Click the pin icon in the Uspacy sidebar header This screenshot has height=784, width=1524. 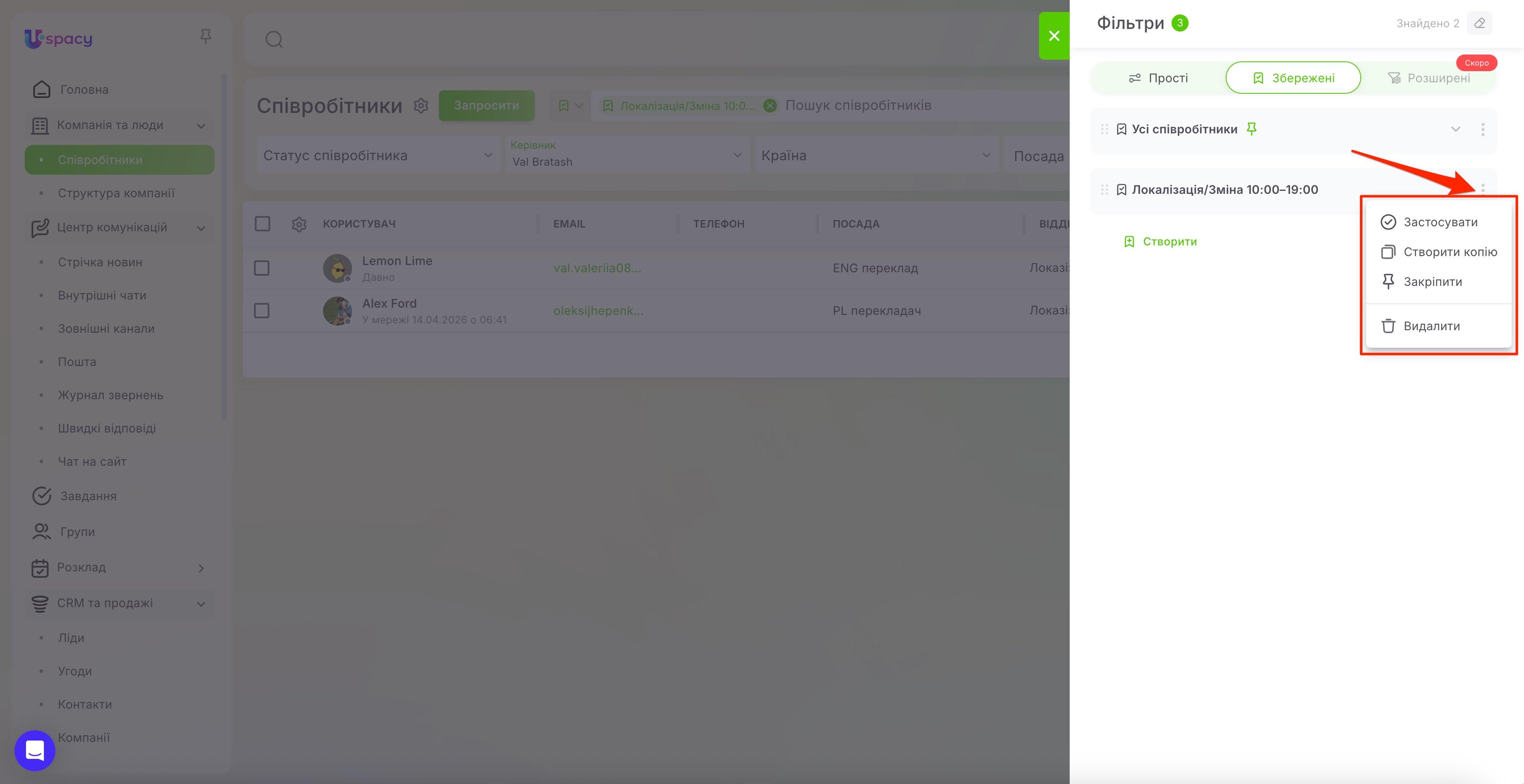[x=205, y=37]
